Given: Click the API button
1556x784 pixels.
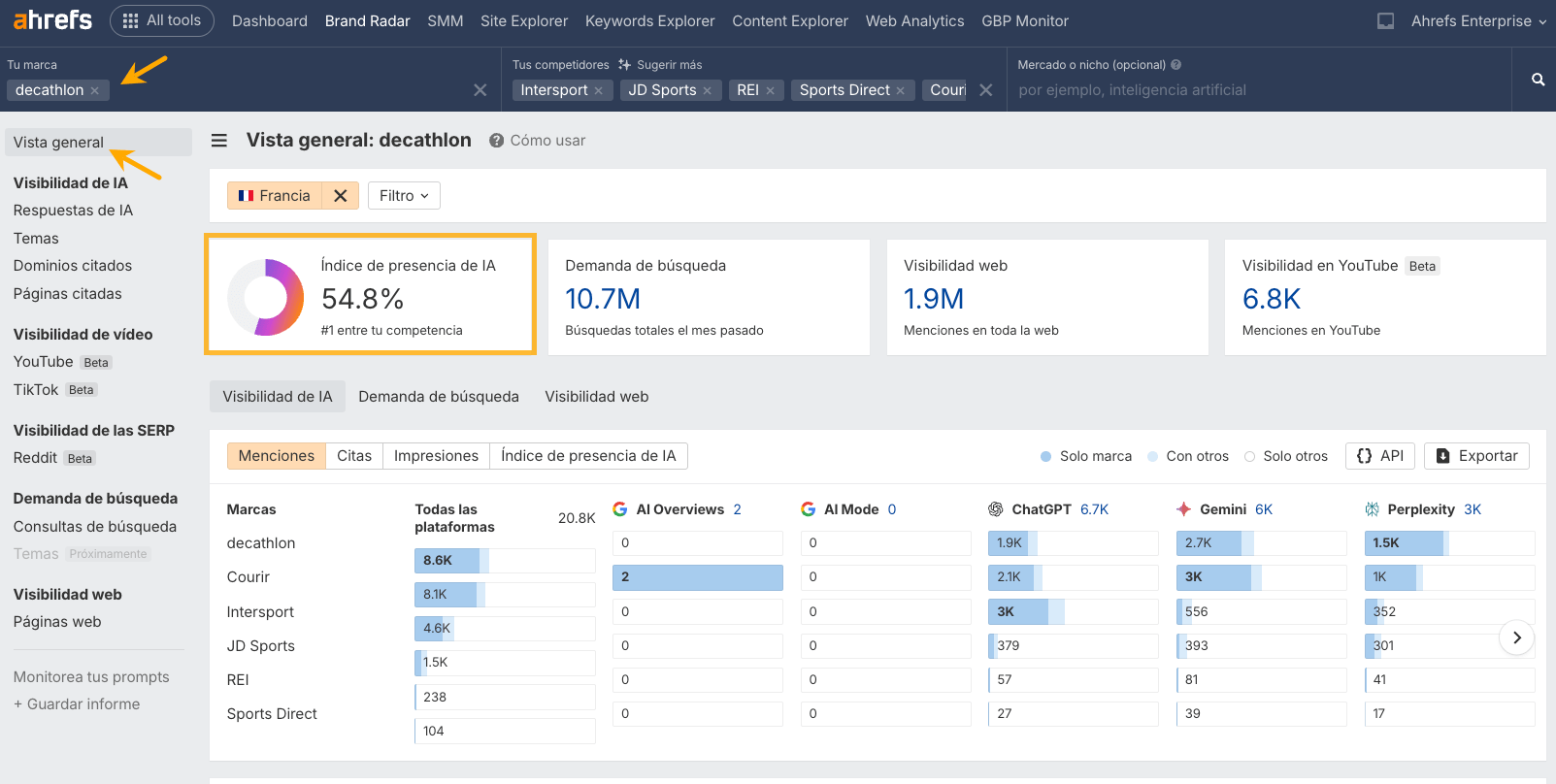Looking at the screenshot, I should pyautogui.click(x=1380, y=456).
